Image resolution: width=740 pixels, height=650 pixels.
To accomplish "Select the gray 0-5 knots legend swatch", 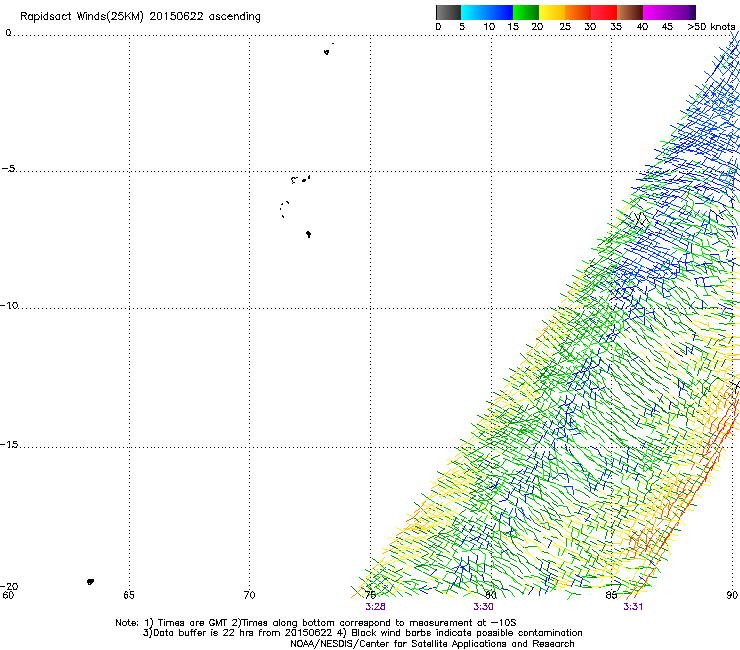I will [448, 12].
